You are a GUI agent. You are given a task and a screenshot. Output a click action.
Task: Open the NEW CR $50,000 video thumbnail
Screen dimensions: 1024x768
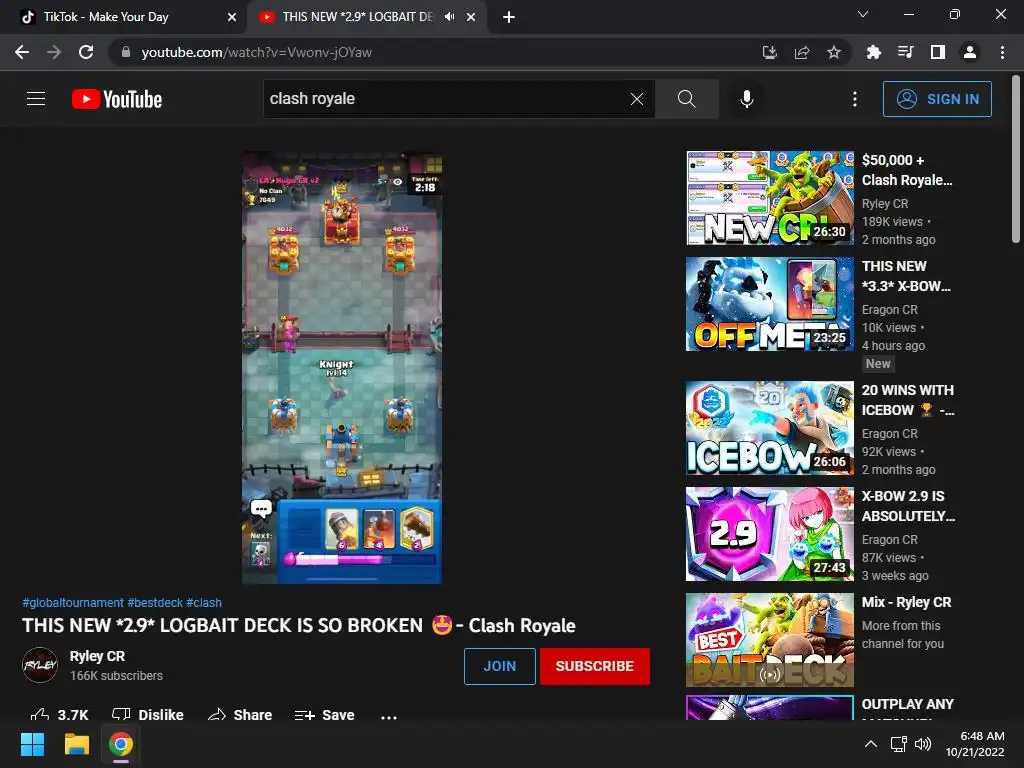click(769, 198)
